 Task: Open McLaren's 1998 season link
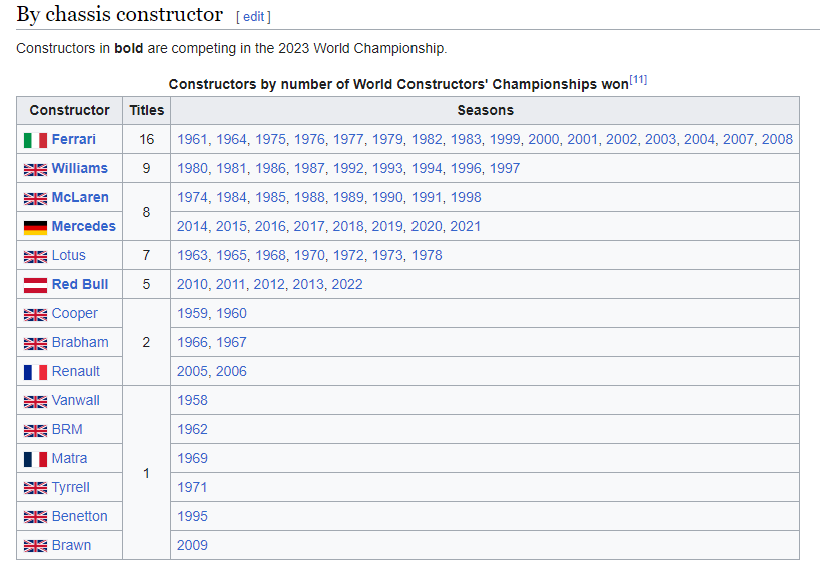(x=466, y=198)
